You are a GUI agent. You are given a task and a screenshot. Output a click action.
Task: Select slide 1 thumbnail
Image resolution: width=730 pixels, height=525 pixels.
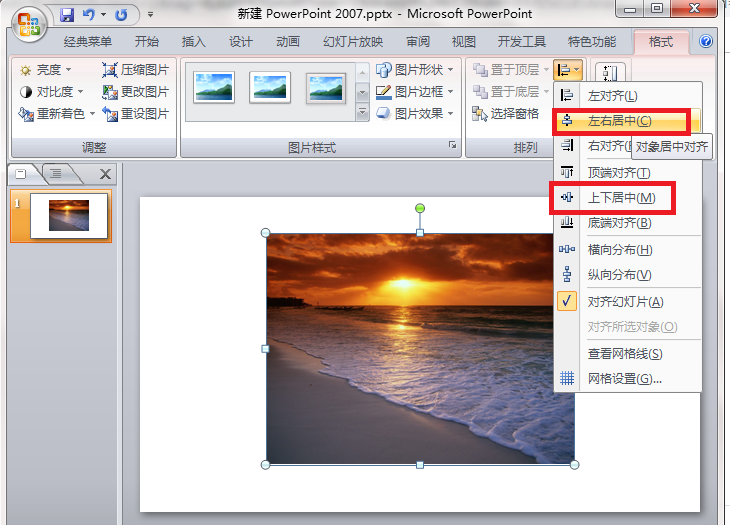[x=69, y=216]
